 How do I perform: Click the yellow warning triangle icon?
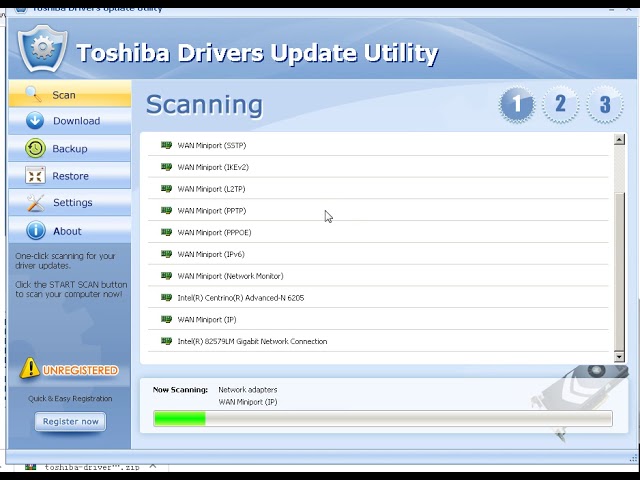tap(29, 368)
